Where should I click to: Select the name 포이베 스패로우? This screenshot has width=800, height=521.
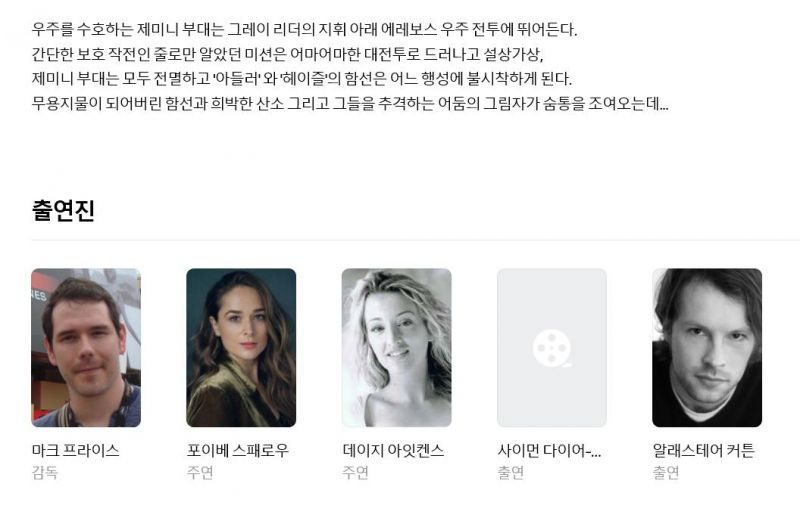click(238, 451)
